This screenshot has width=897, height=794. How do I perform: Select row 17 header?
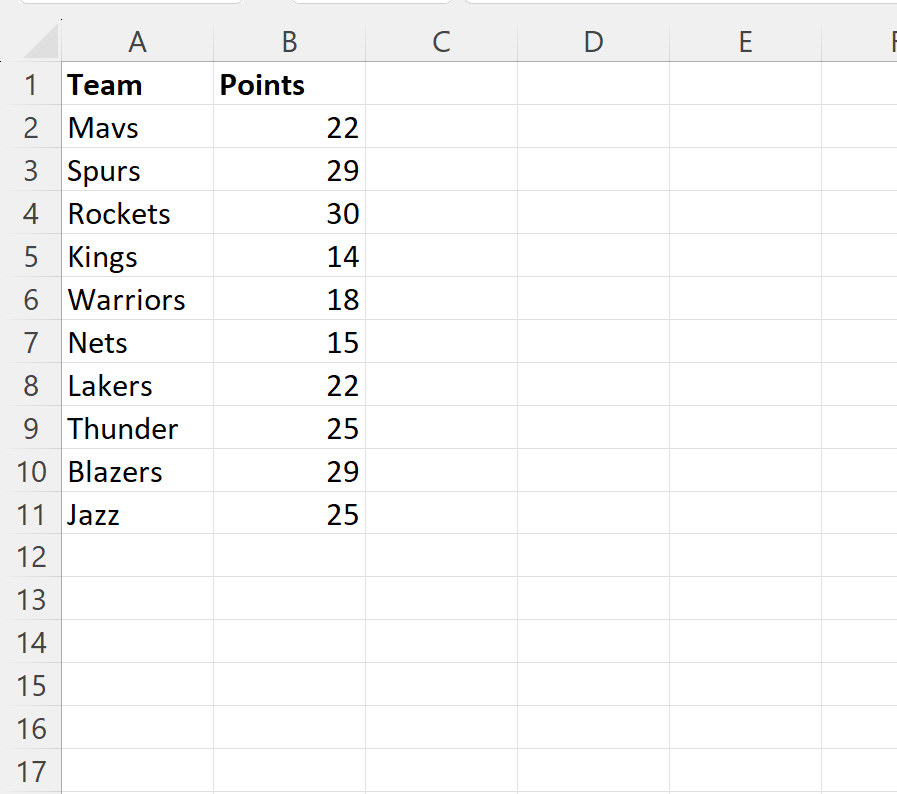(x=31, y=772)
